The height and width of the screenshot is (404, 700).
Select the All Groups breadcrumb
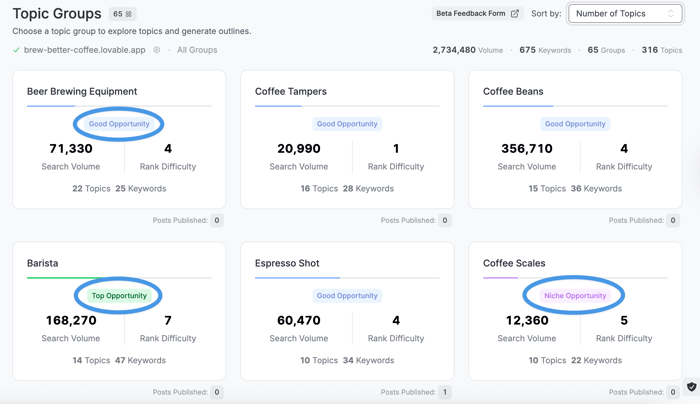pos(197,50)
